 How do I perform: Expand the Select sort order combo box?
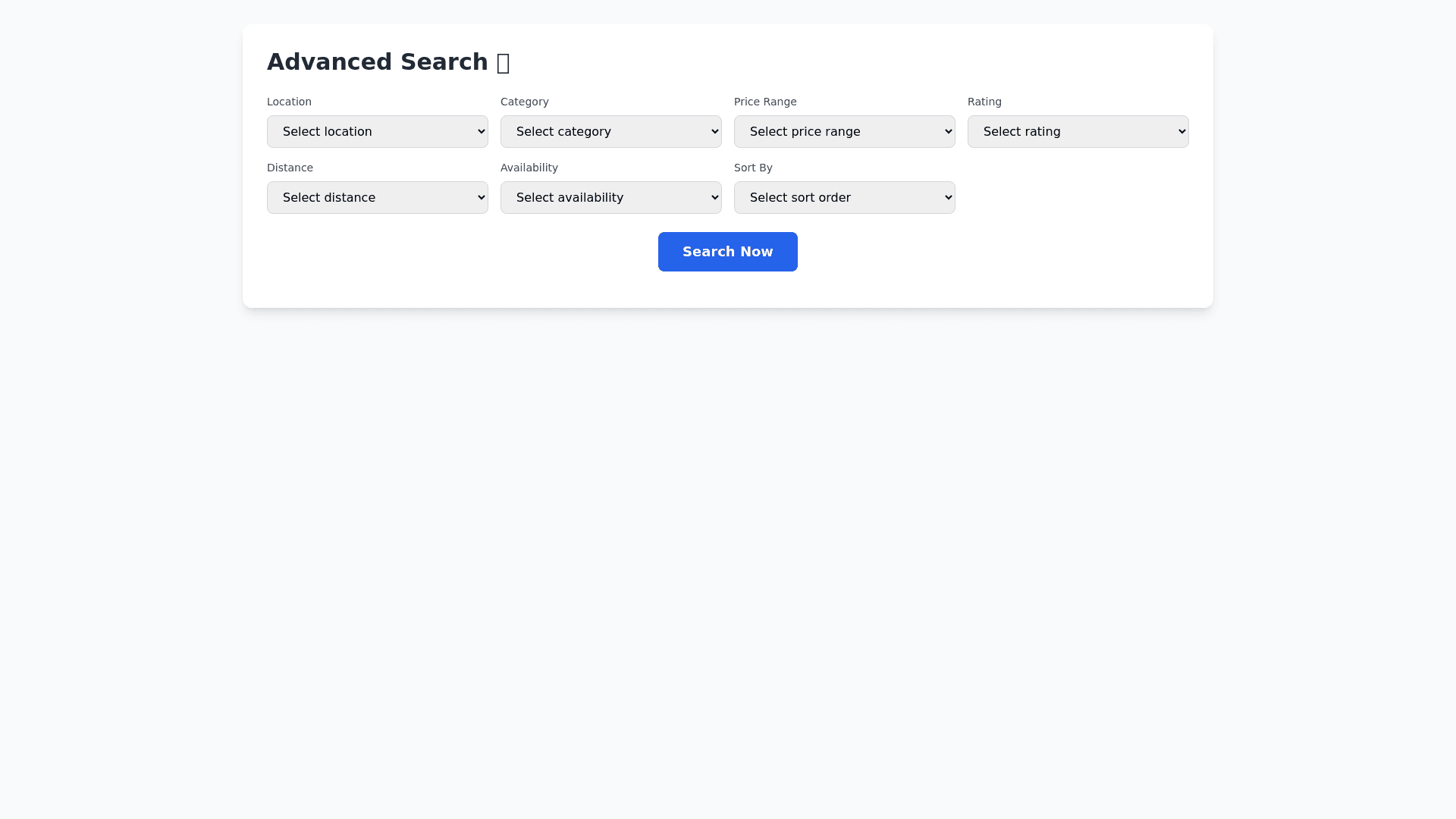tap(844, 197)
